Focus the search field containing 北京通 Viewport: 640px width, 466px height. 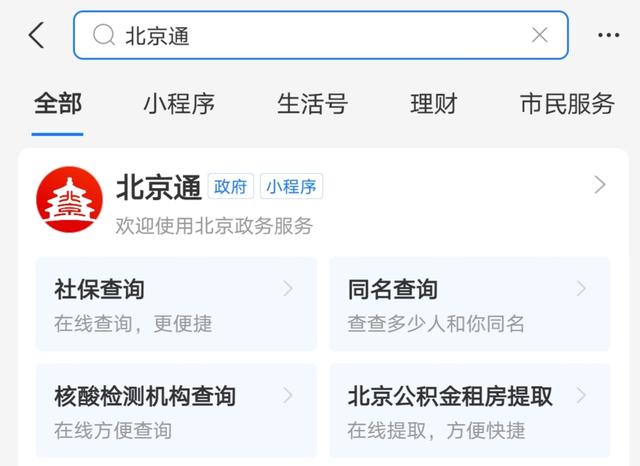[x=321, y=35]
